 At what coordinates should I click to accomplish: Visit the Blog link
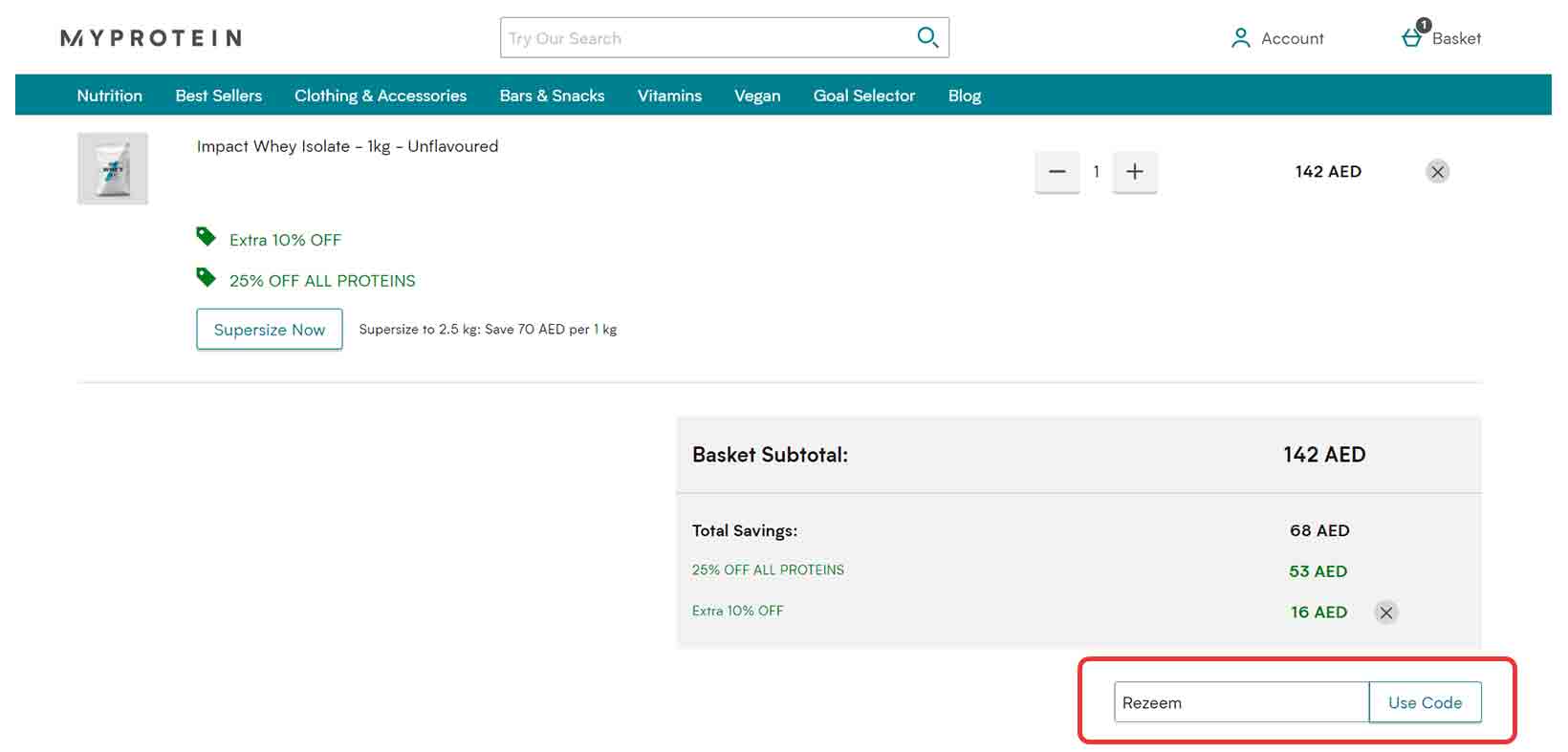(x=964, y=96)
